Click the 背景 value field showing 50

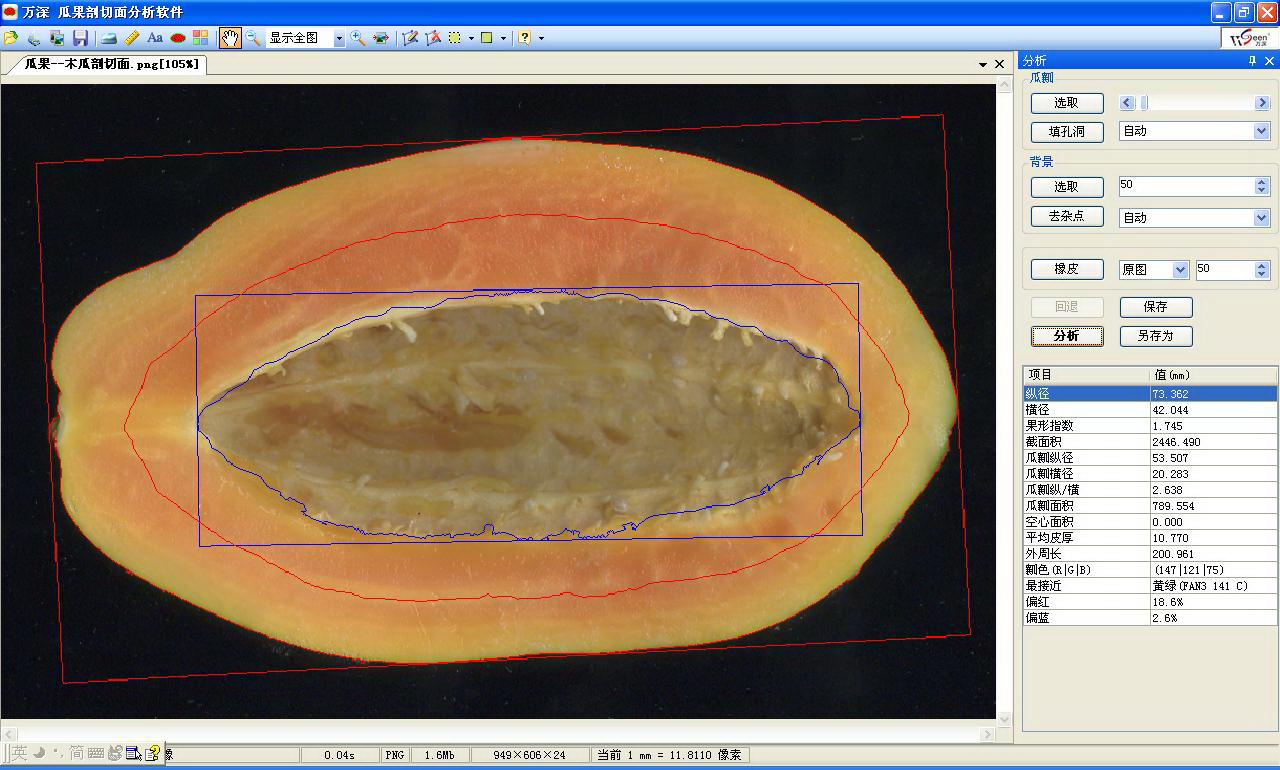coord(1185,186)
